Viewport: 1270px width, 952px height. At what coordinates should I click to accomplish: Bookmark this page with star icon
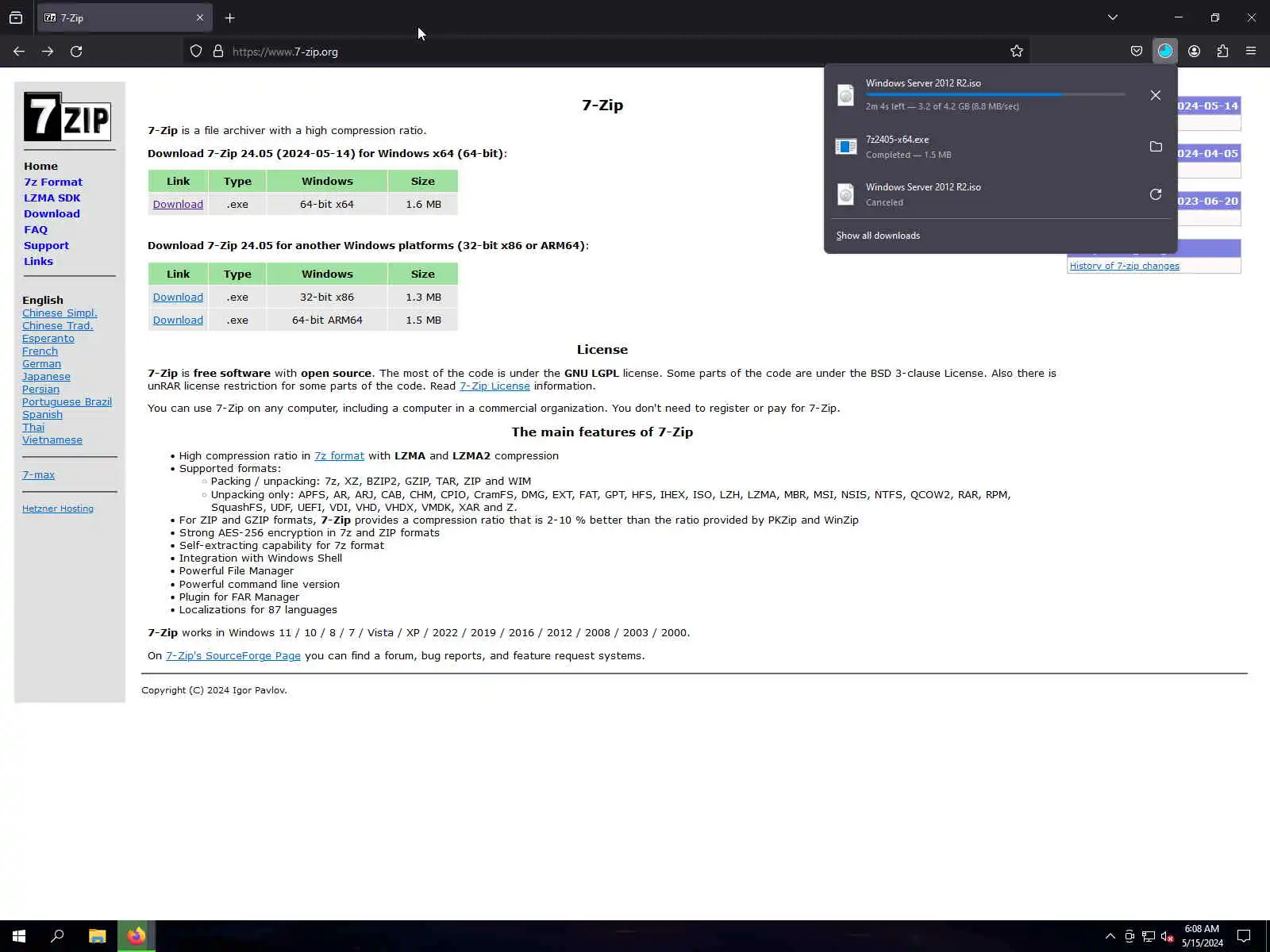click(1017, 52)
